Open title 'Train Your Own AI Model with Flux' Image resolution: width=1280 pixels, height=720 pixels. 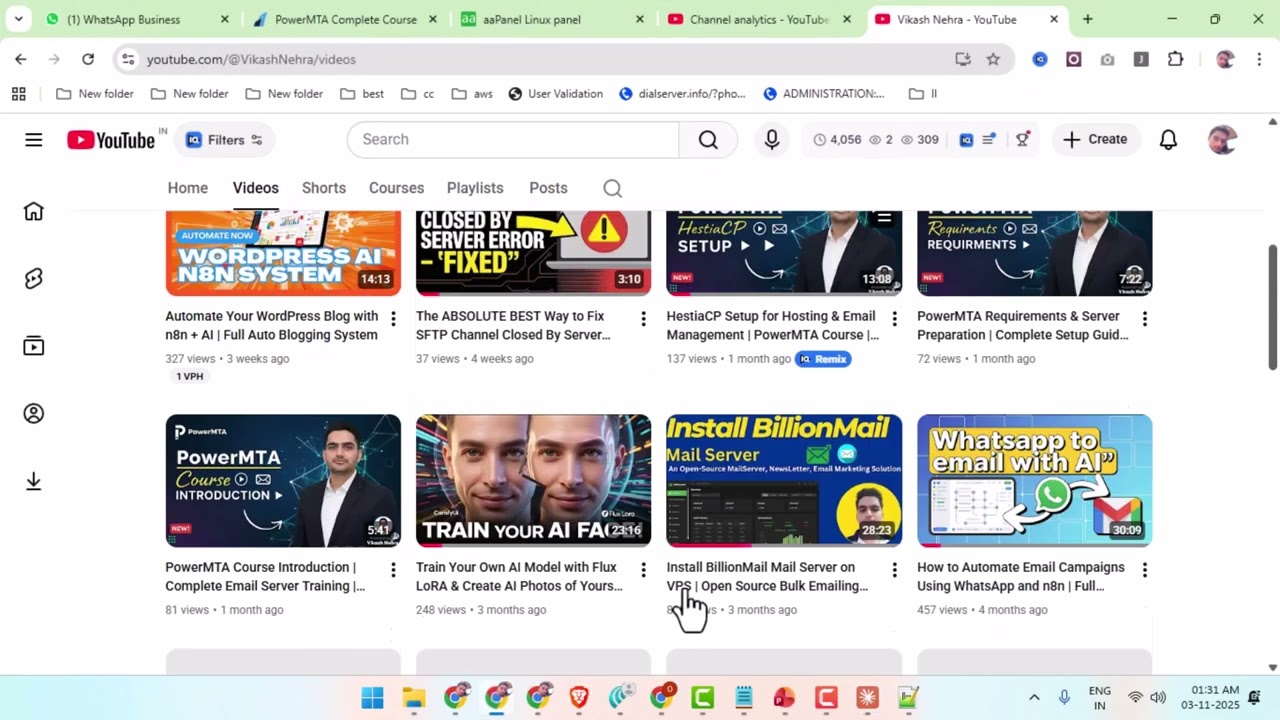(519, 577)
